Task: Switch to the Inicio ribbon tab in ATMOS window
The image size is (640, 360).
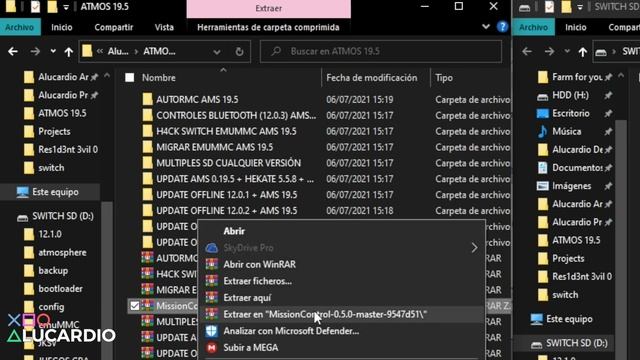Action: [x=62, y=27]
